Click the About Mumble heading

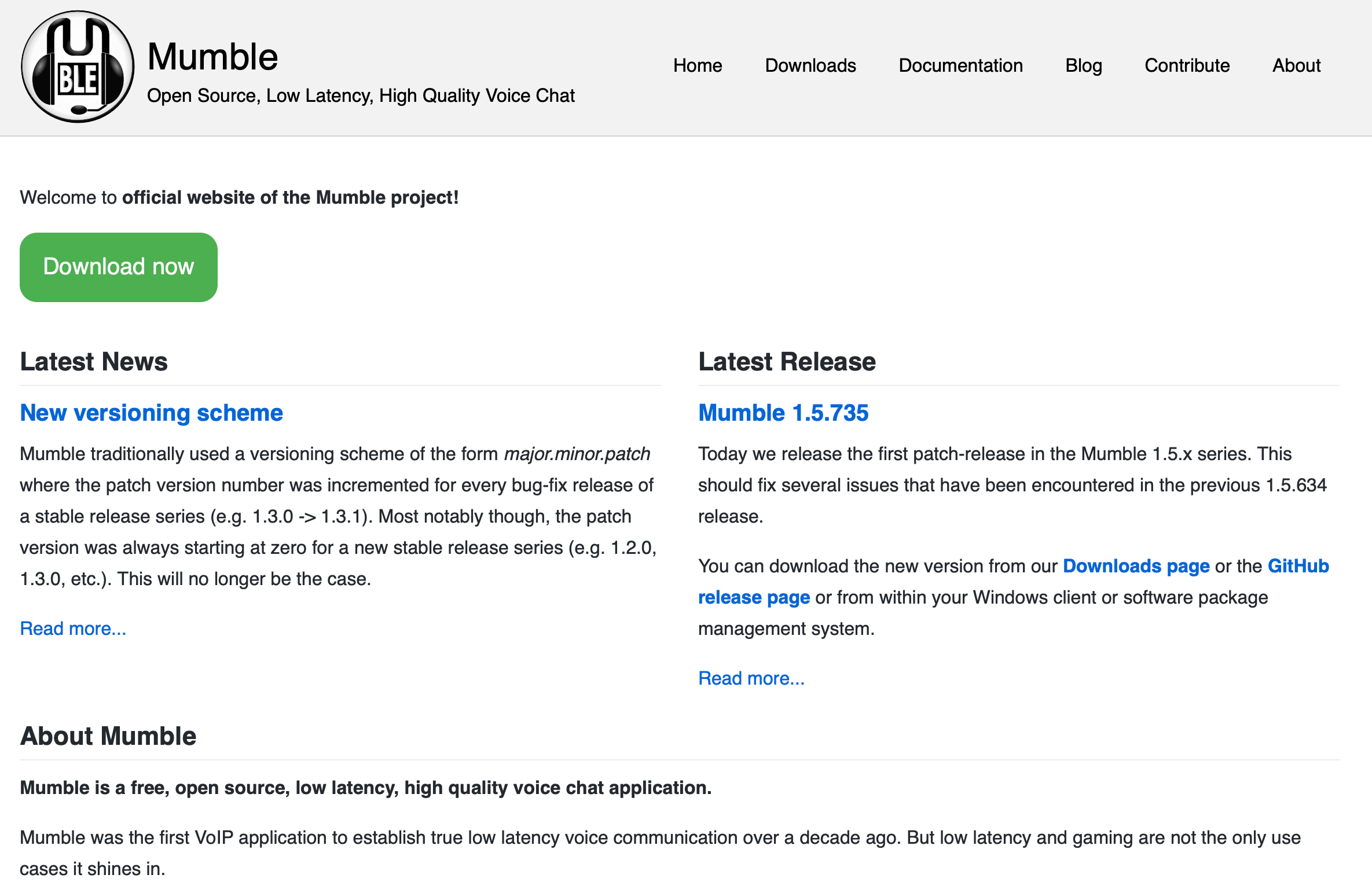108,736
